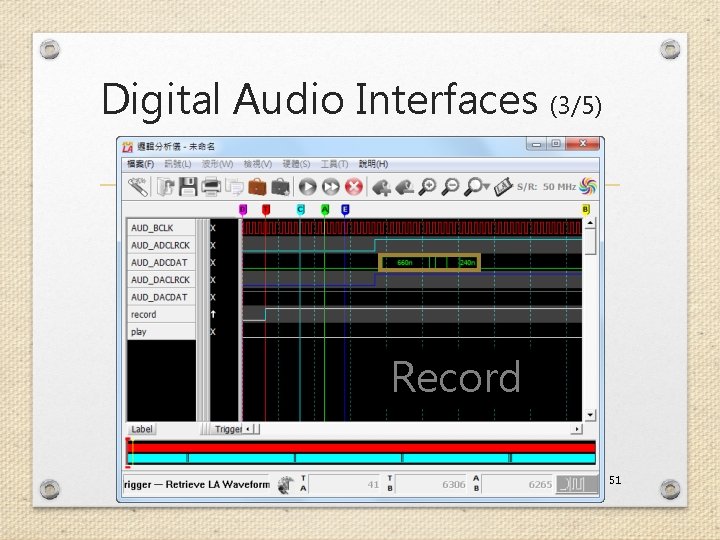Select the AUD_DACDAT signal label
This screenshot has height=540, width=720.
click(x=162, y=297)
